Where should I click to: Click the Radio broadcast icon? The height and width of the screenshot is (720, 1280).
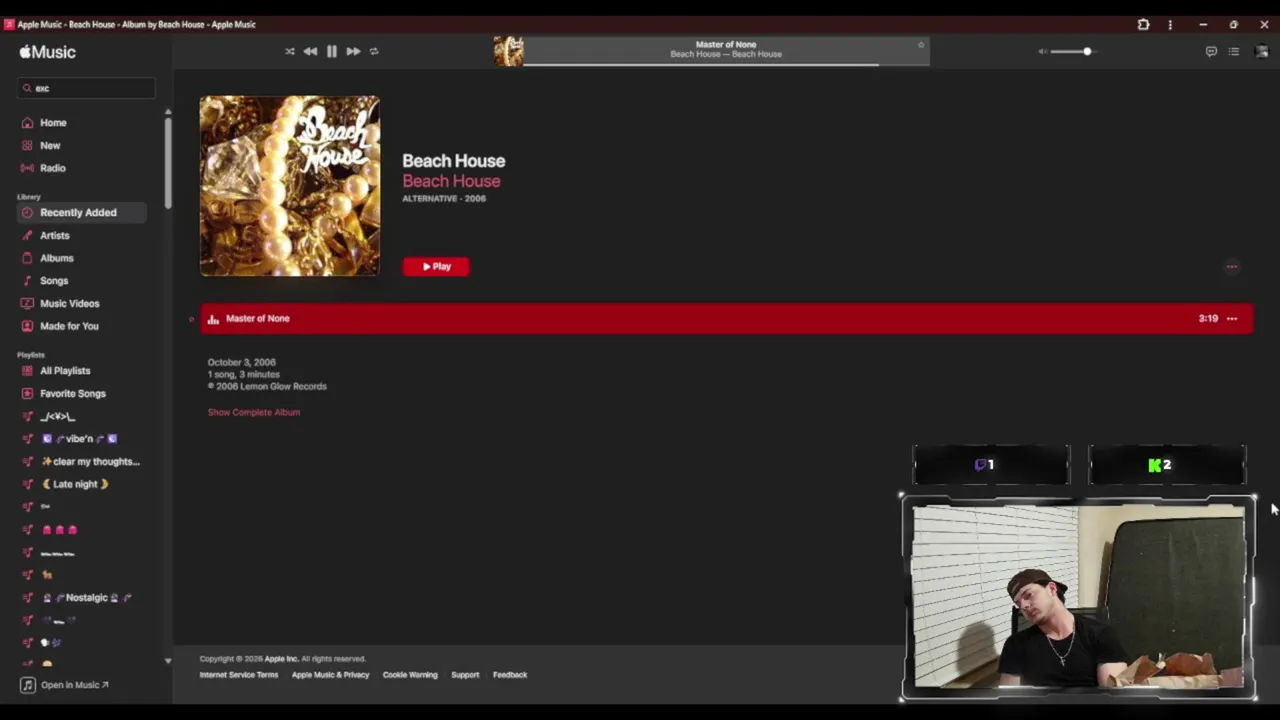pos(27,168)
